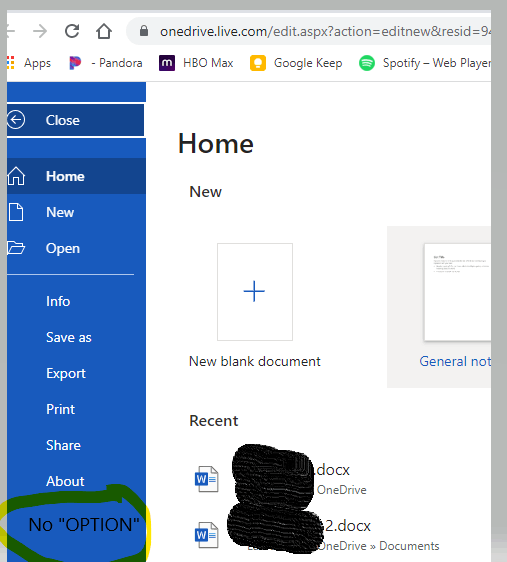Viewport: 507px width, 562px height.
Task: Open the Print section
Action: pos(61,409)
